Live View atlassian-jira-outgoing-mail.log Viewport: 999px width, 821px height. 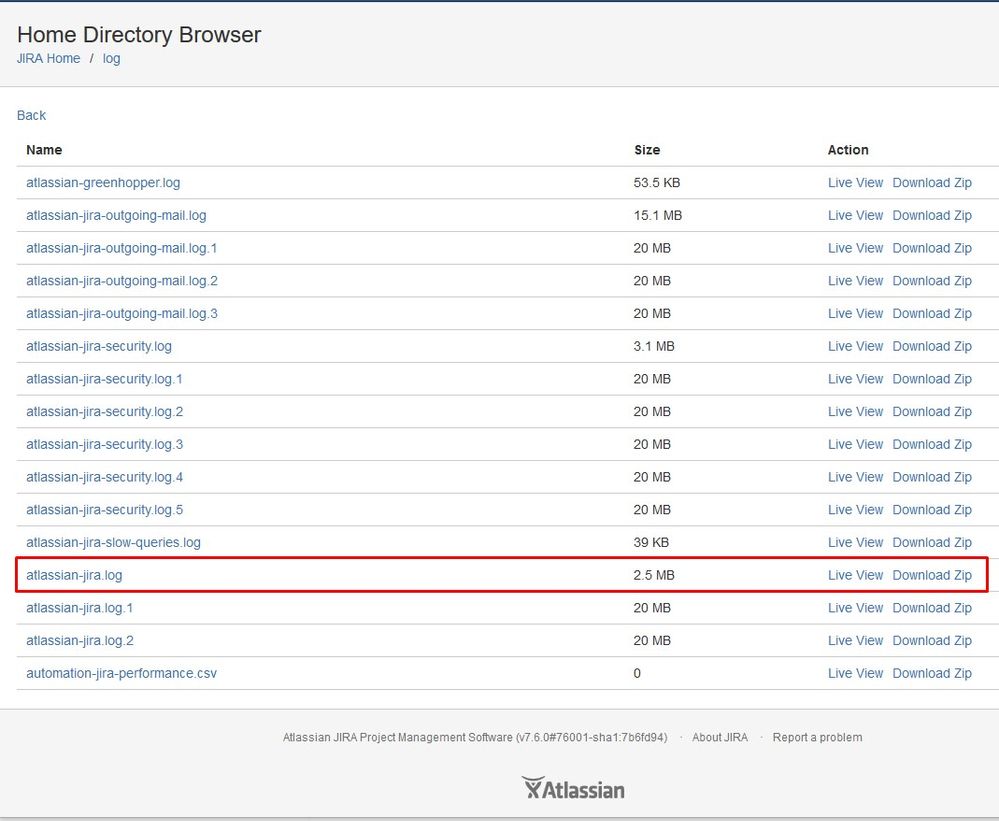pyautogui.click(x=856, y=215)
